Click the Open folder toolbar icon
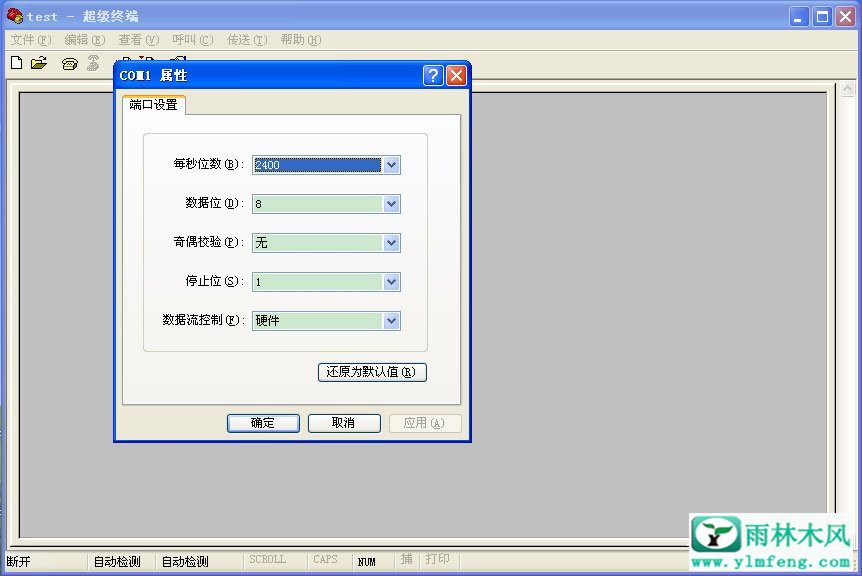862x576 pixels. tap(39, 63)
